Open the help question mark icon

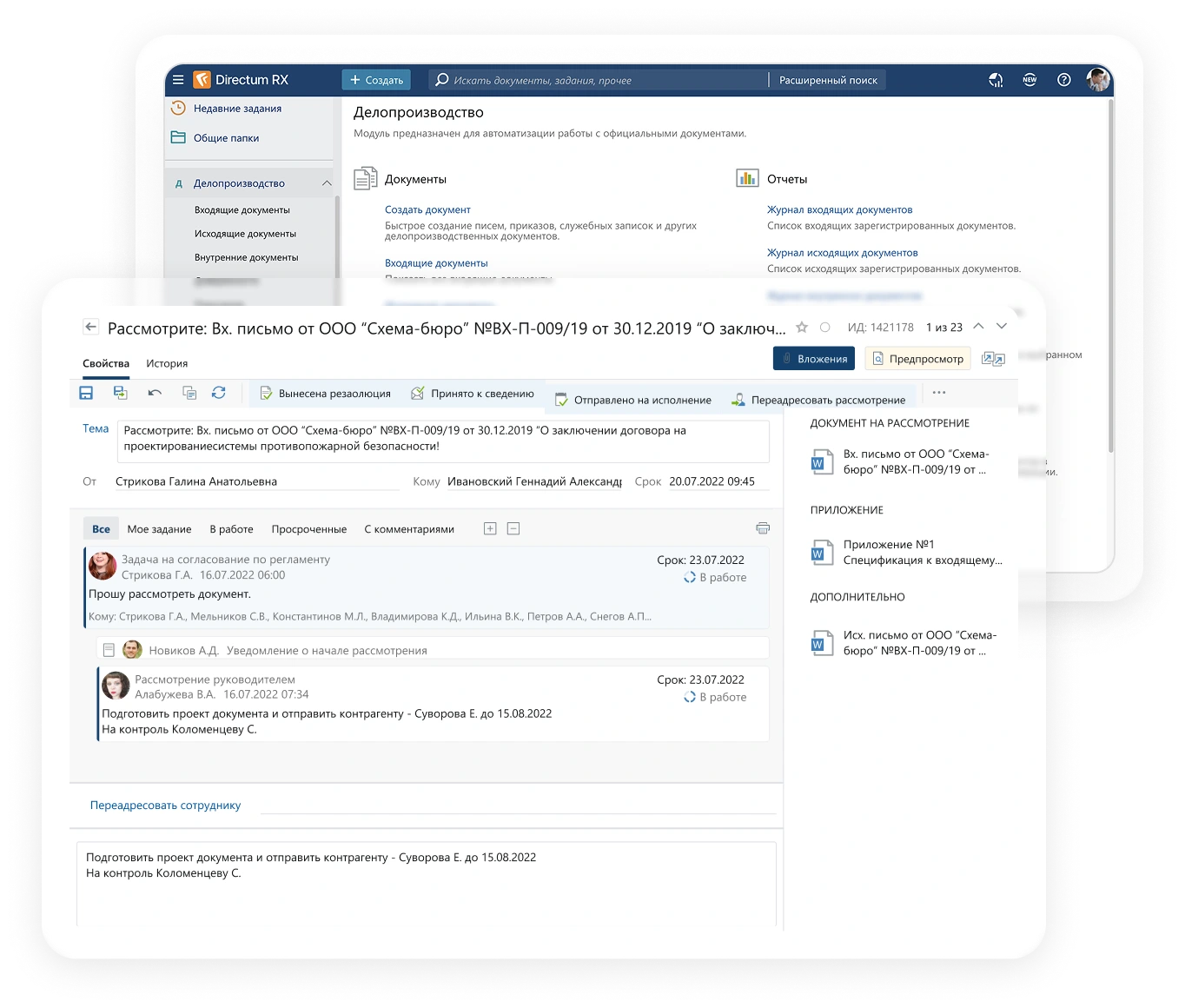1063,80
